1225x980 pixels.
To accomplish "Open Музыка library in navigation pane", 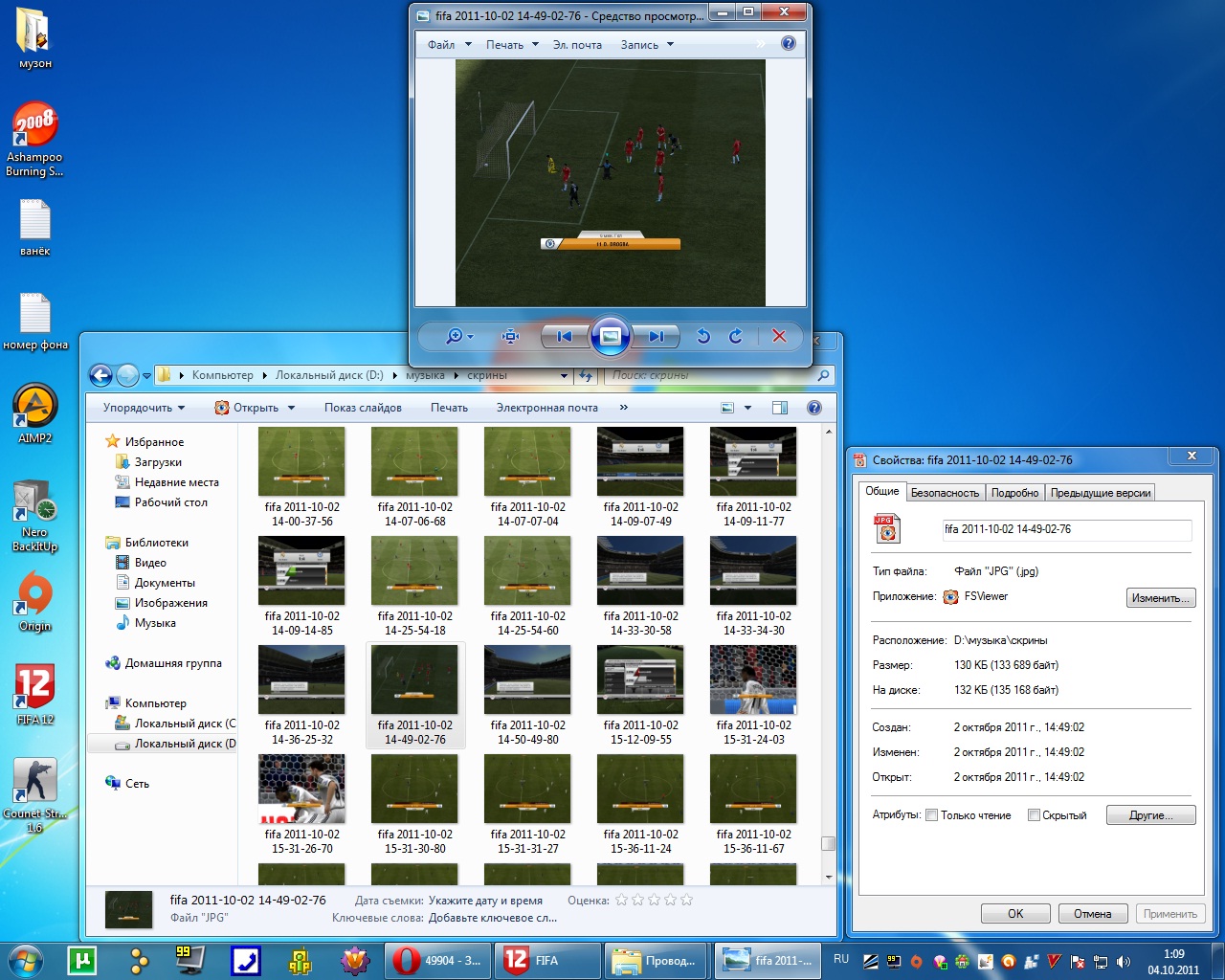I will coord(155,623).
